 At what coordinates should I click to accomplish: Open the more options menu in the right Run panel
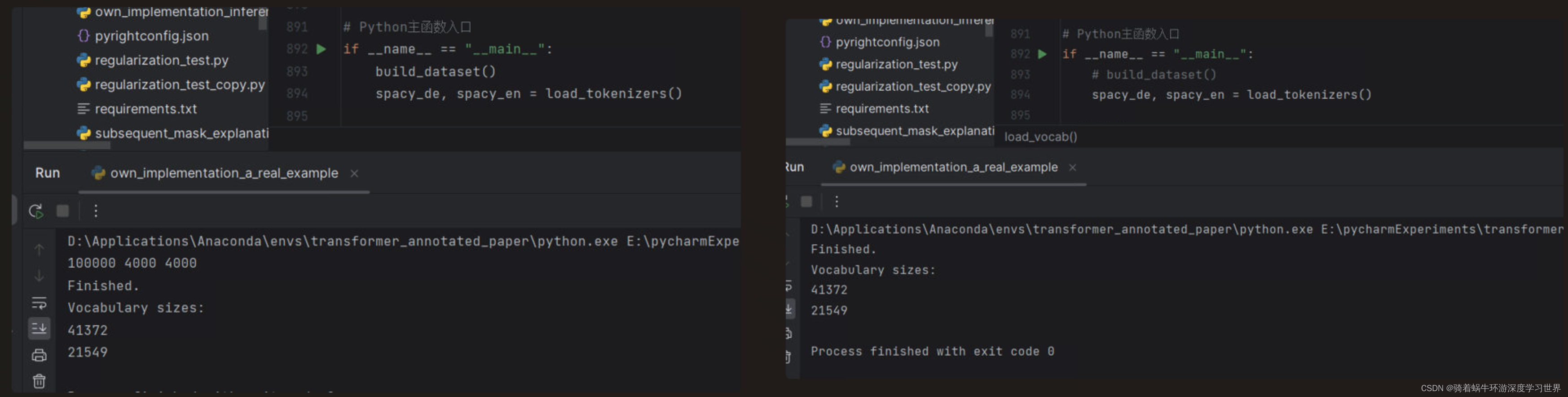click(x=837, y=202)
